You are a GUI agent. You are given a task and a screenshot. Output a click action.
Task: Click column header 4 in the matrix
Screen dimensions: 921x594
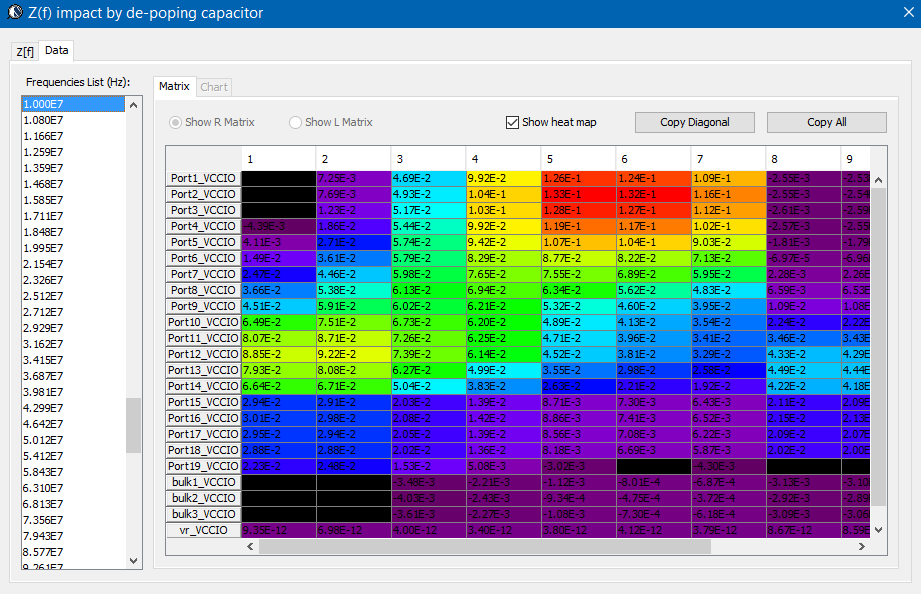502,158
